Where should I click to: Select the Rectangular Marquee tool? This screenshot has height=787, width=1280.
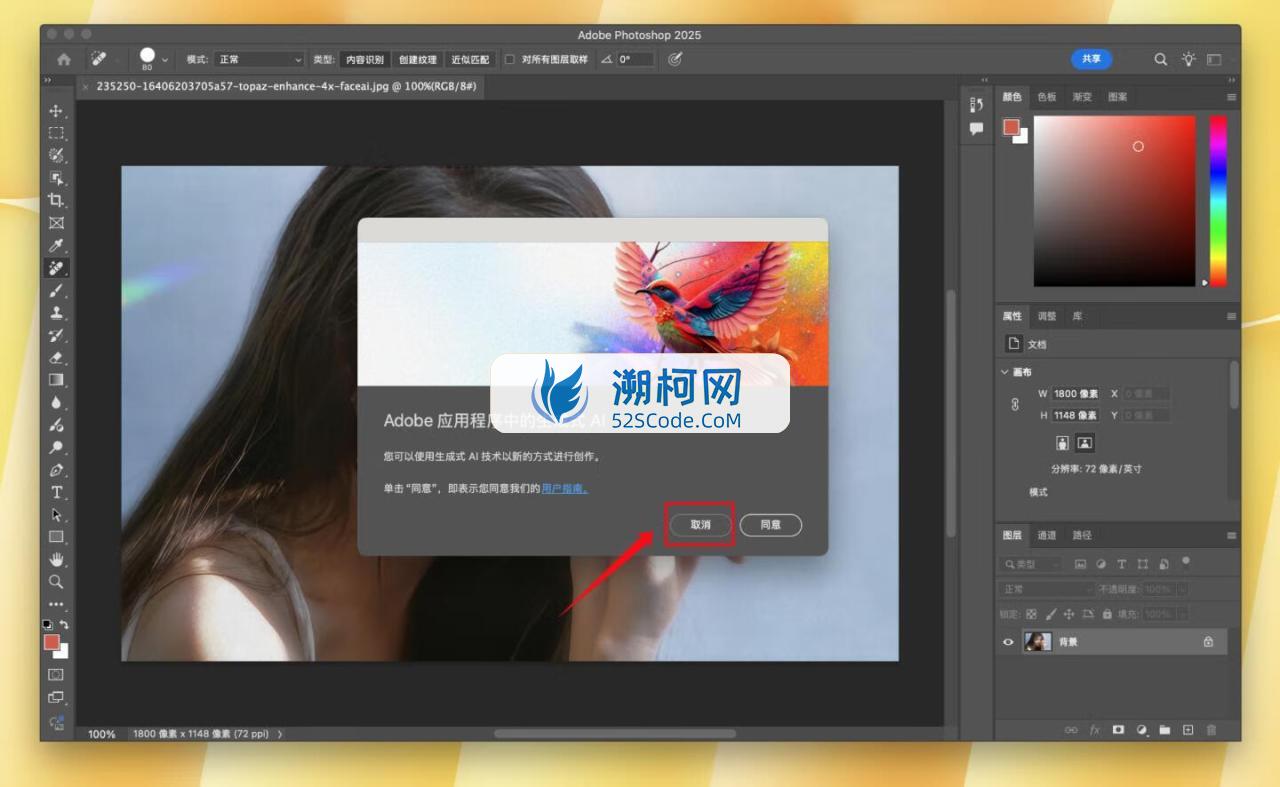point(56,132)
